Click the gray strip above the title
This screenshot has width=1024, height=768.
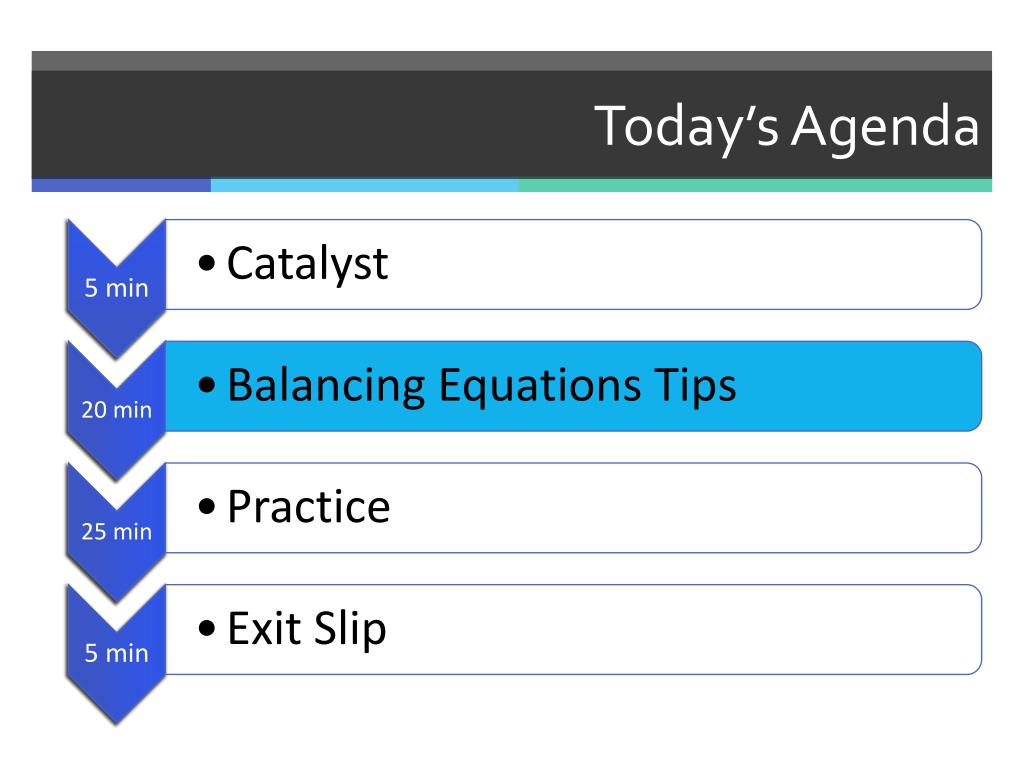click(x=512, y=61)
